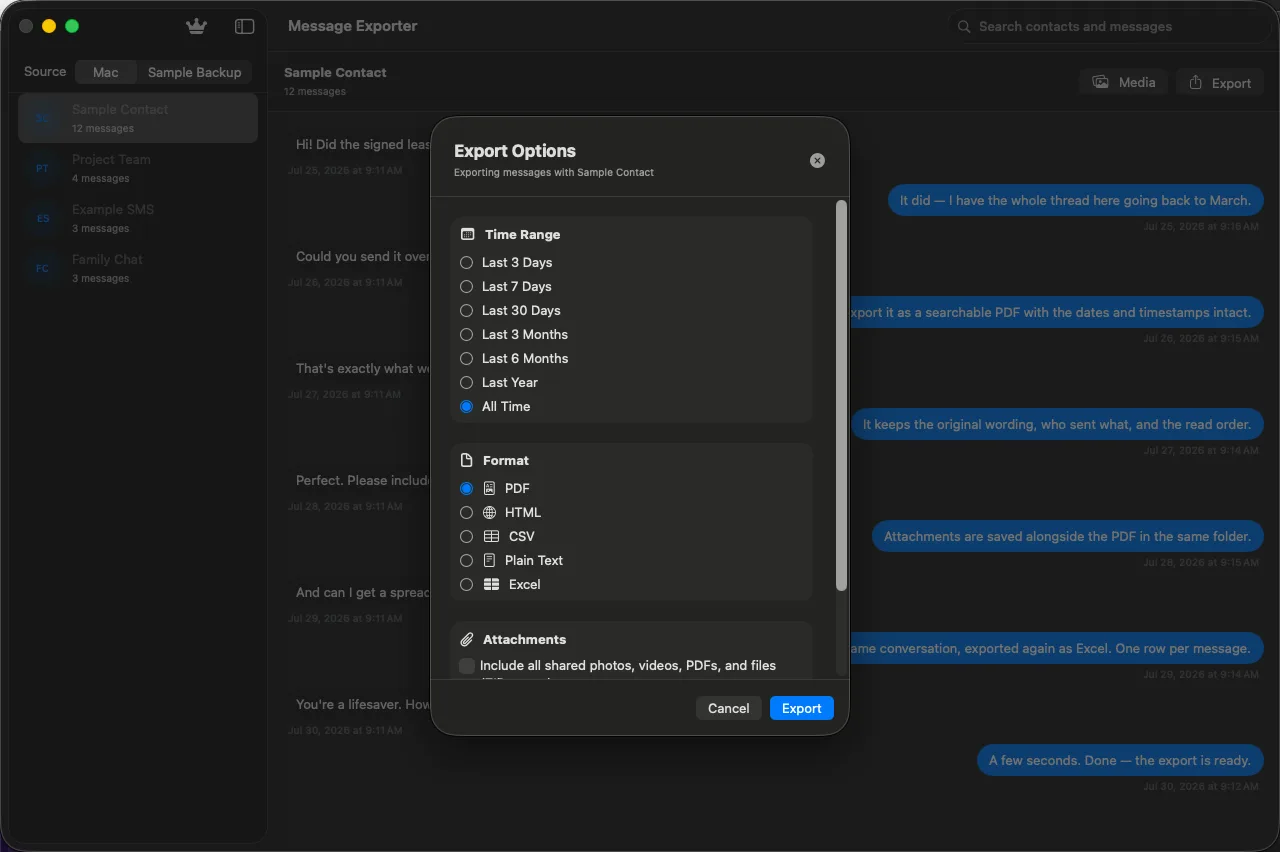The image size is (1280, 852).
Task: Toggle the sidebar panel icon
Action: click(x=244, y=26)
